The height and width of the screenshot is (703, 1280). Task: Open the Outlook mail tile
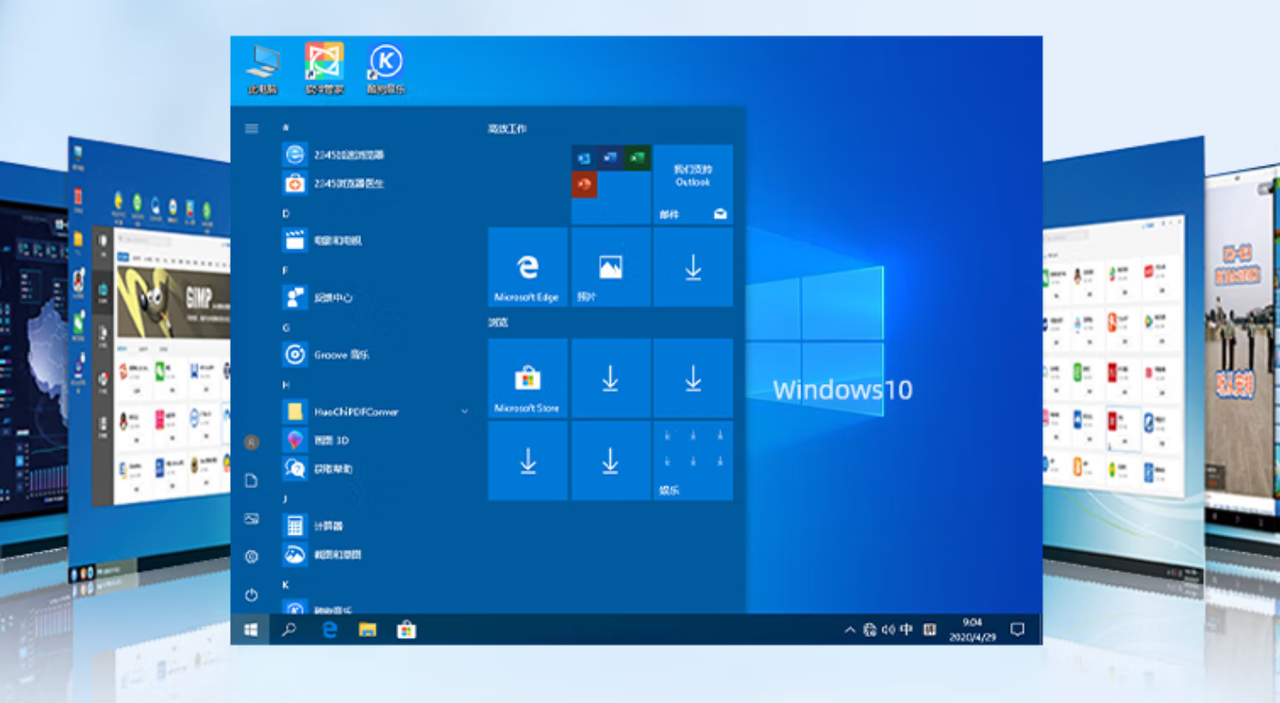point(692,184)
